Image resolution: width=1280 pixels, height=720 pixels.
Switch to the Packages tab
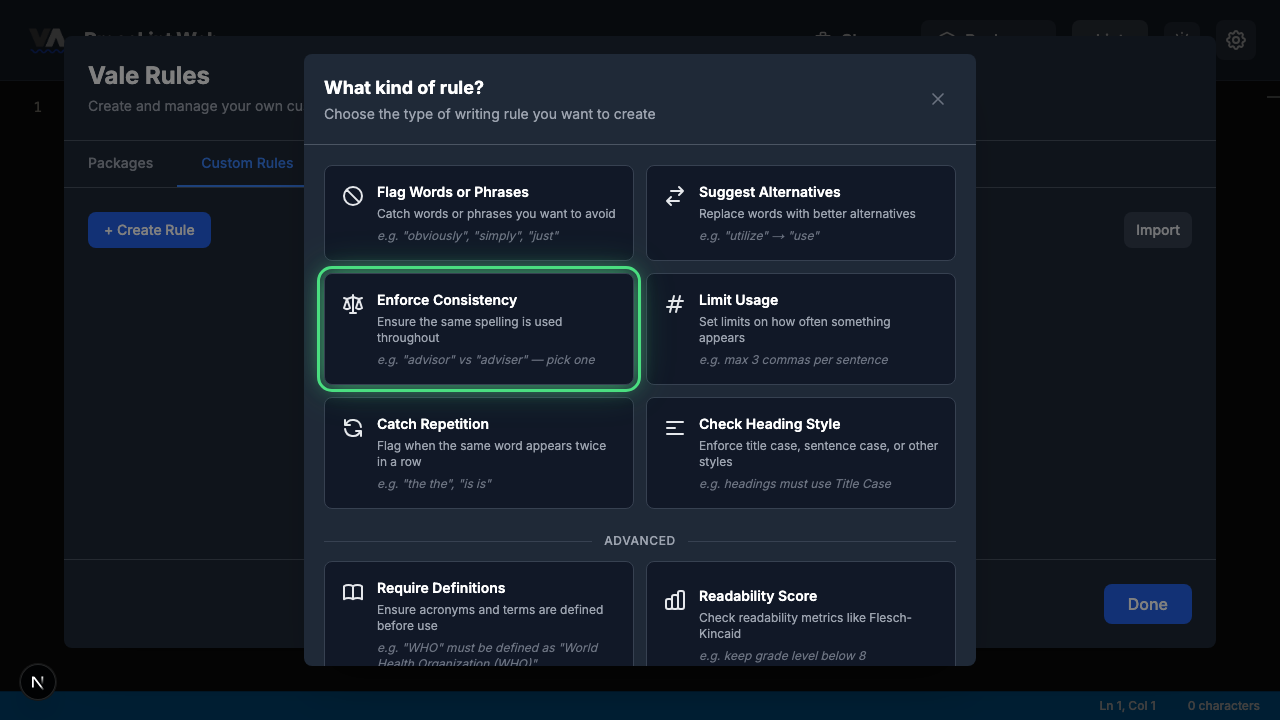point(120,163)
